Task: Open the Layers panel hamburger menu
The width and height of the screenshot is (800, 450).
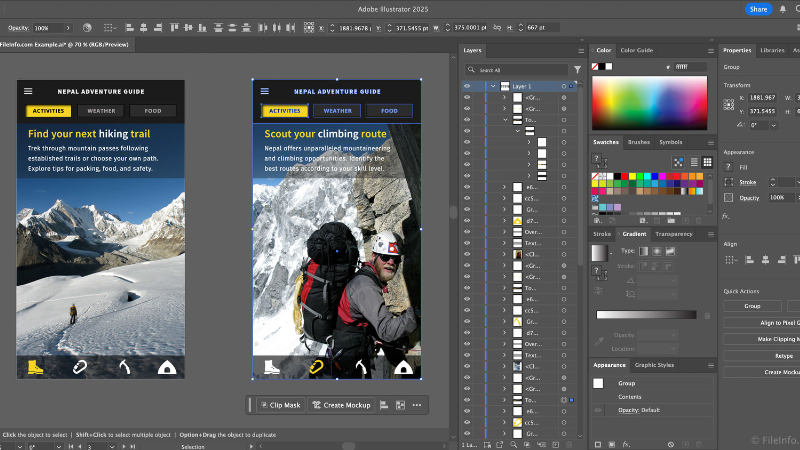Action: pyautogui.click(x=583, y=50)
